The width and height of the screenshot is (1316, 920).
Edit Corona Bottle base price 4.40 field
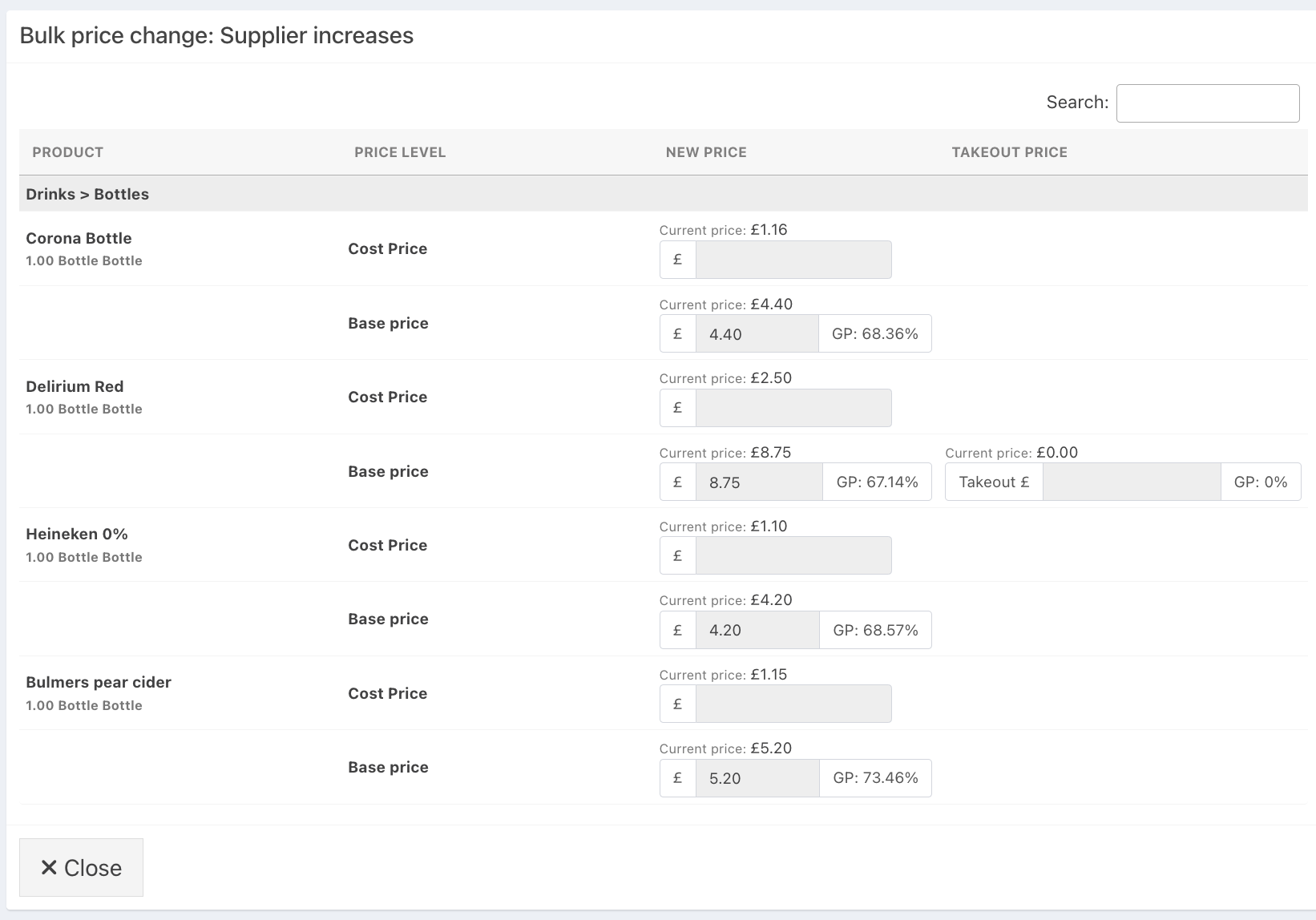757,333
